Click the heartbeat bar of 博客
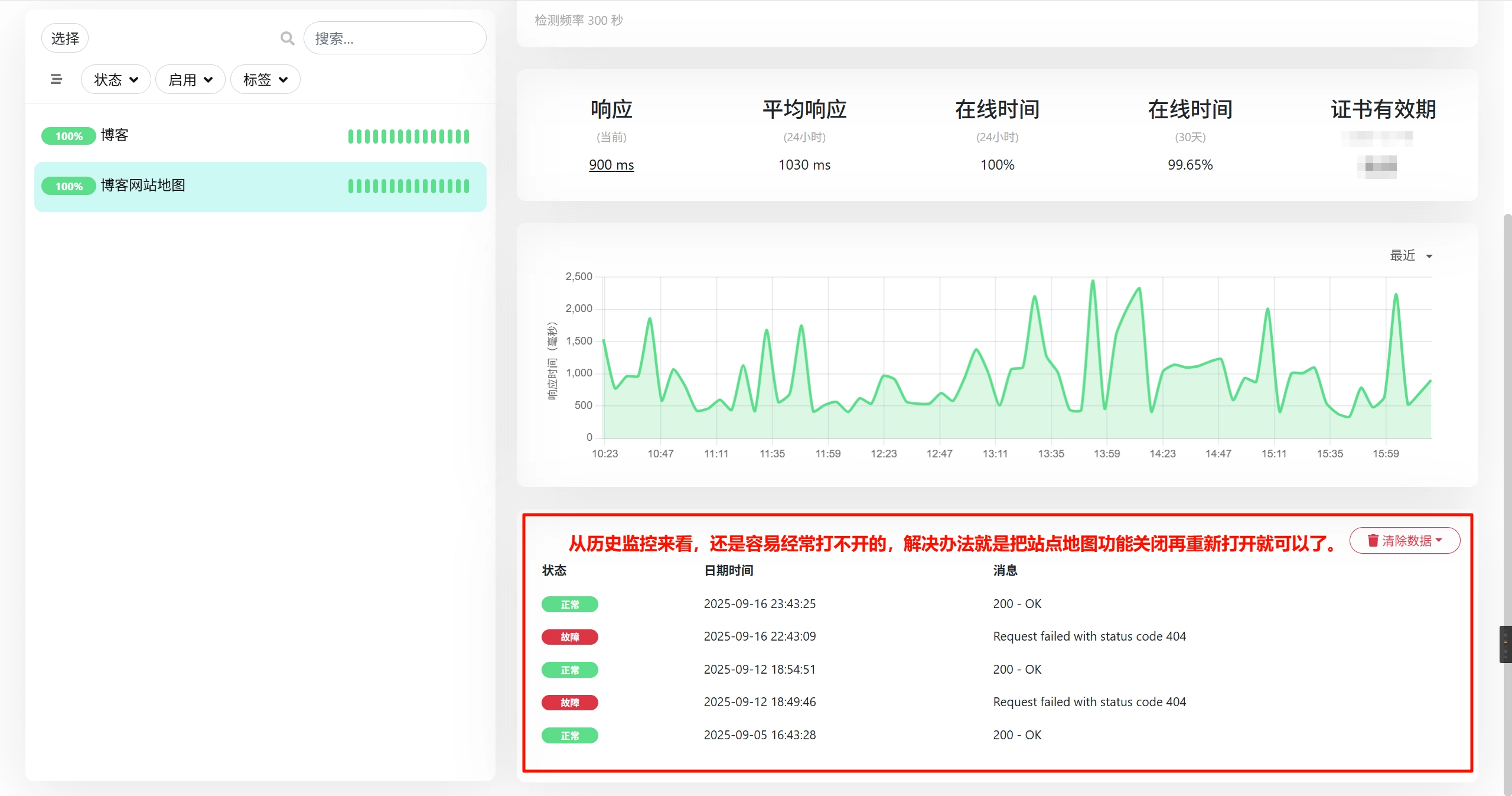 click(409, 137)
